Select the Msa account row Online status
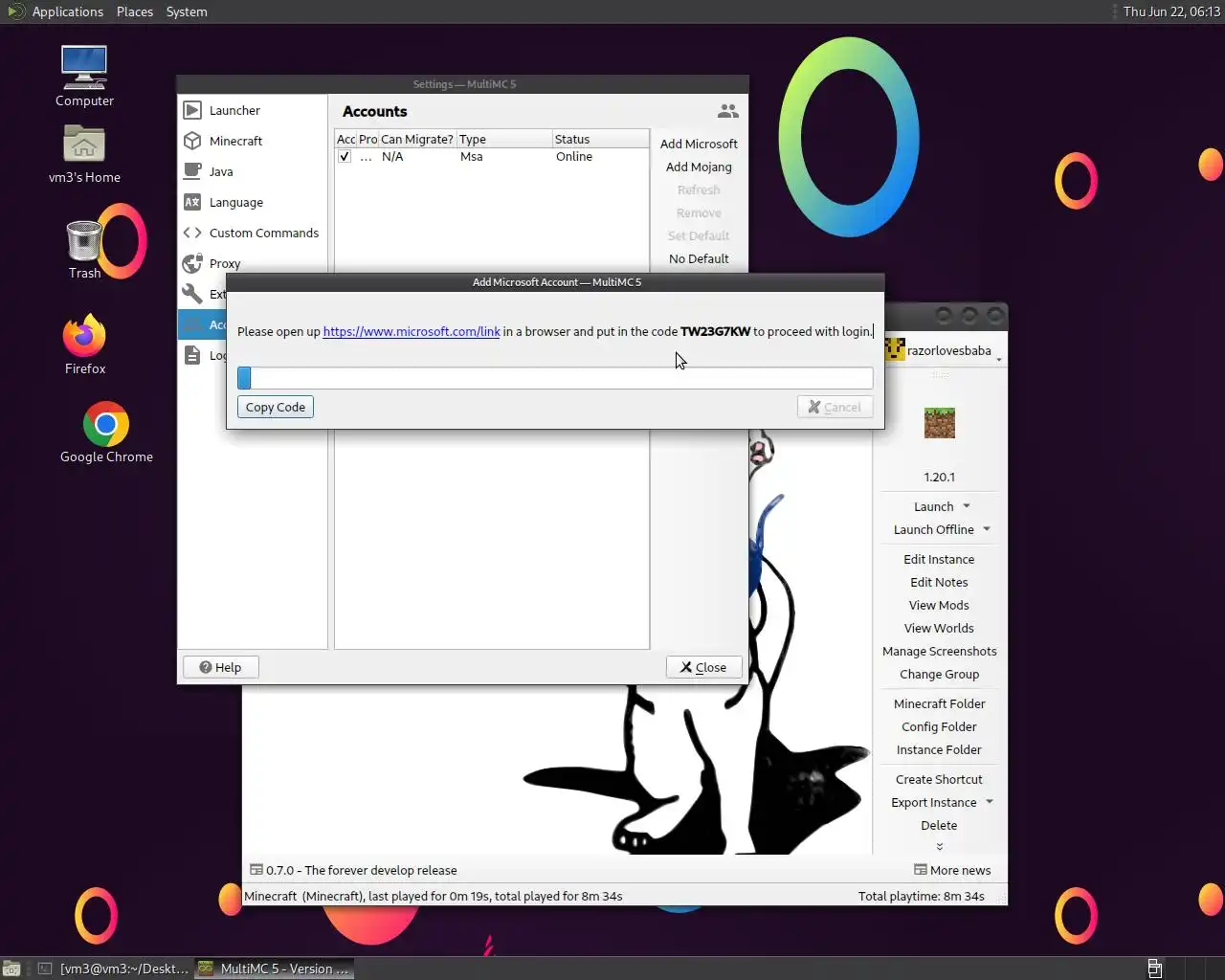The image size is (1225, 980). [574, 157]
